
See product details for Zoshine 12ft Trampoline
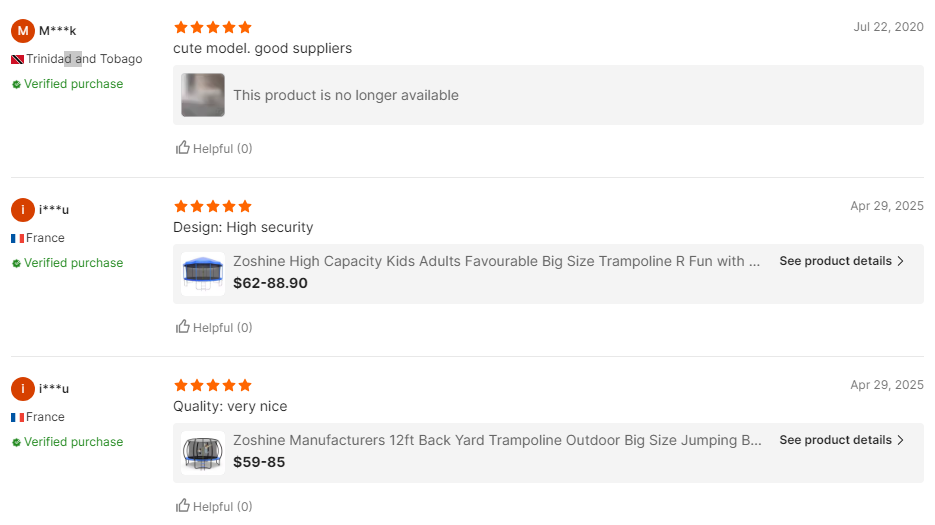(x=835, y=440)
